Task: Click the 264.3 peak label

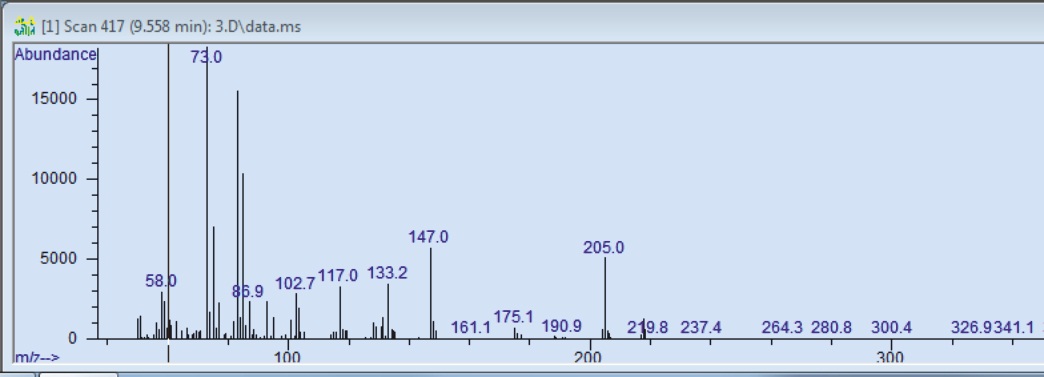Action: pos(782,328)
